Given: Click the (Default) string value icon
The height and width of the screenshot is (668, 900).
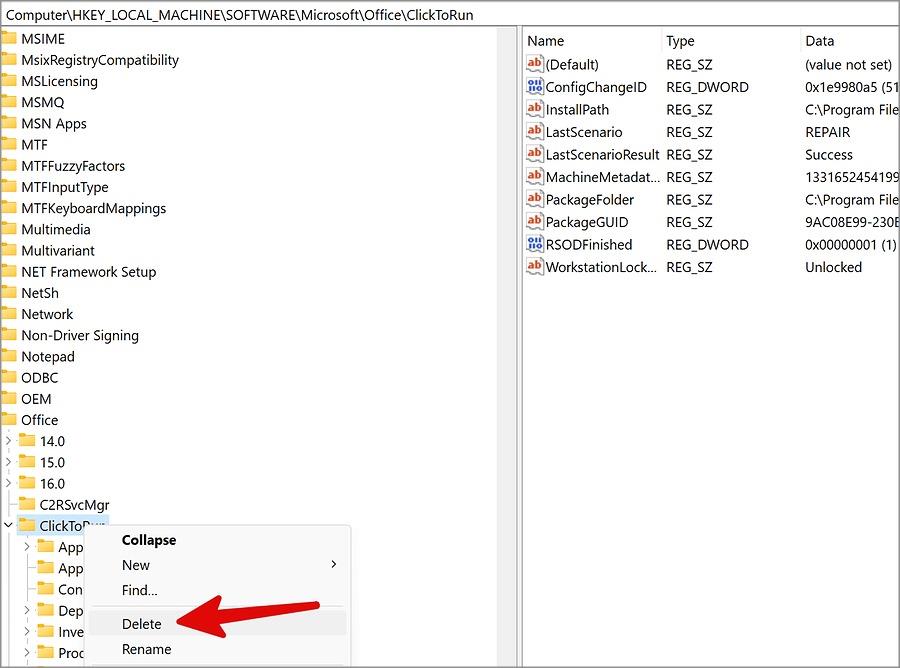Looking at the screenshot, I should coord(534,64).
